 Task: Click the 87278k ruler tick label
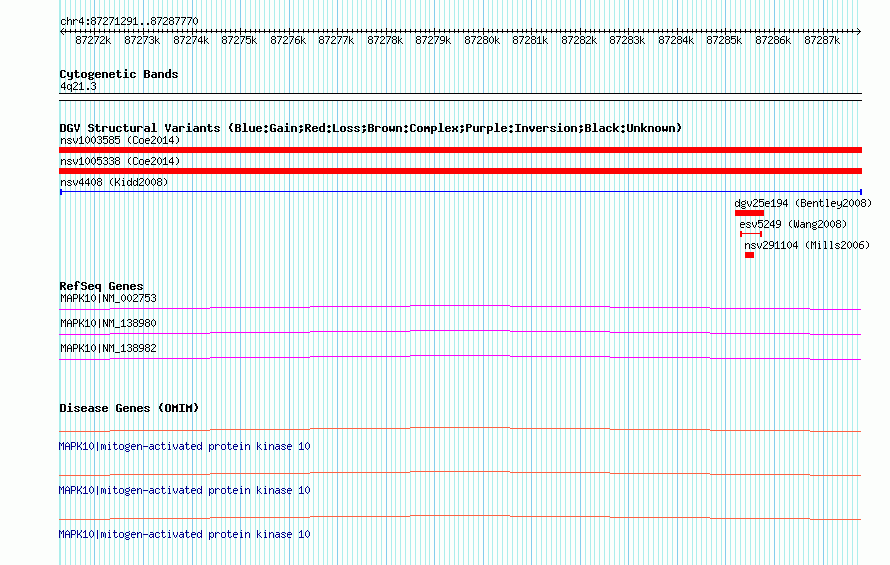[385, 40]
